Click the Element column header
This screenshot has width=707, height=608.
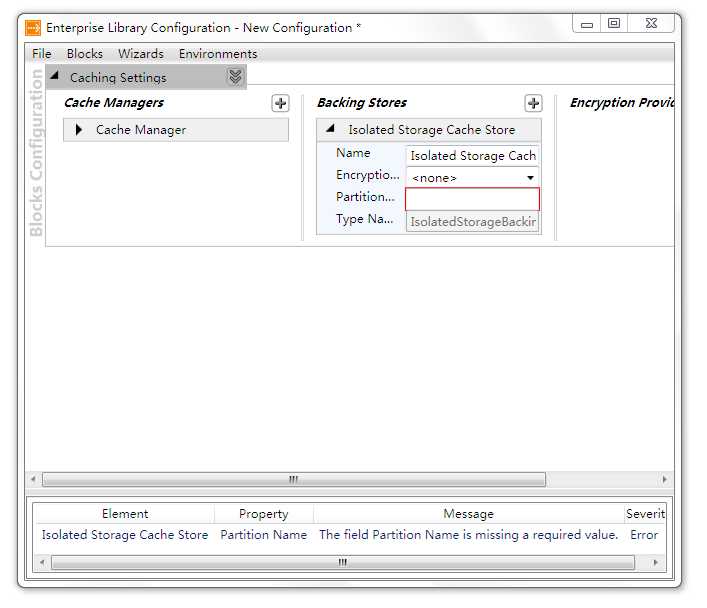(125, 514)
